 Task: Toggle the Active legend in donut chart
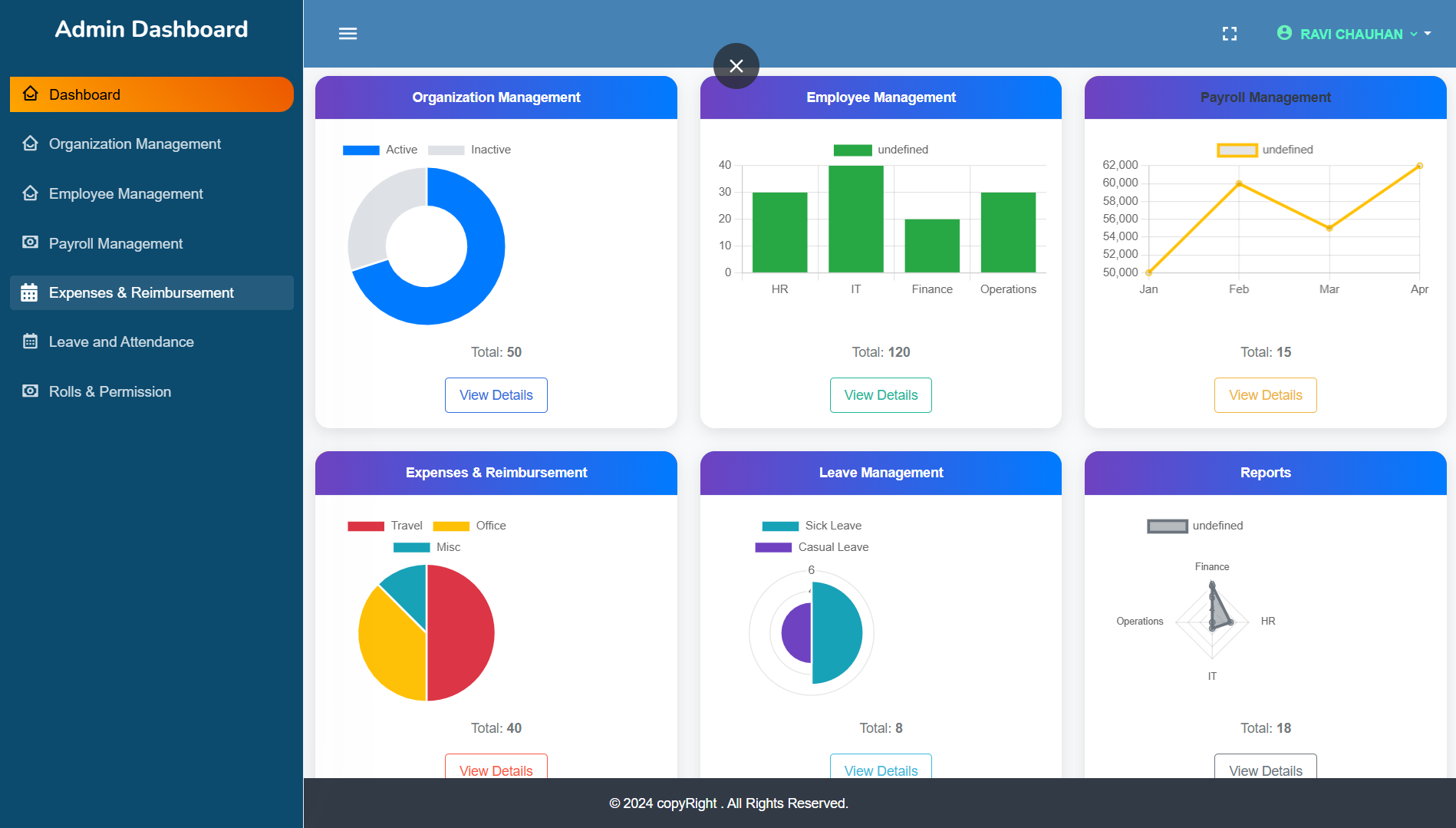380,150
